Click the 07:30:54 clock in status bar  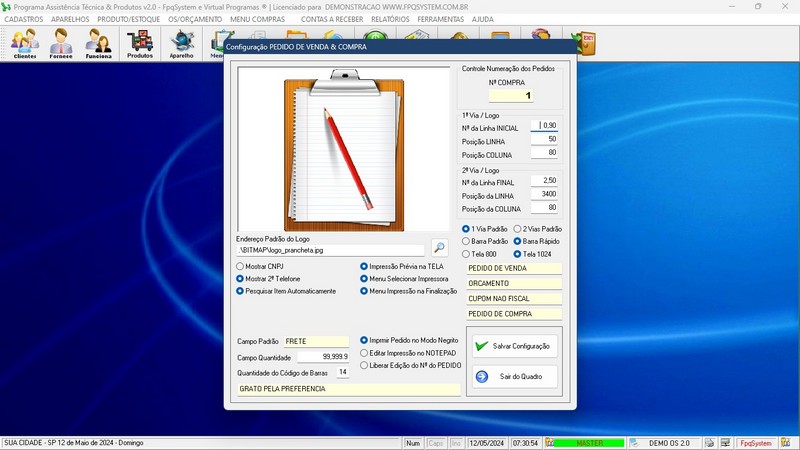[x=525, y=443]
